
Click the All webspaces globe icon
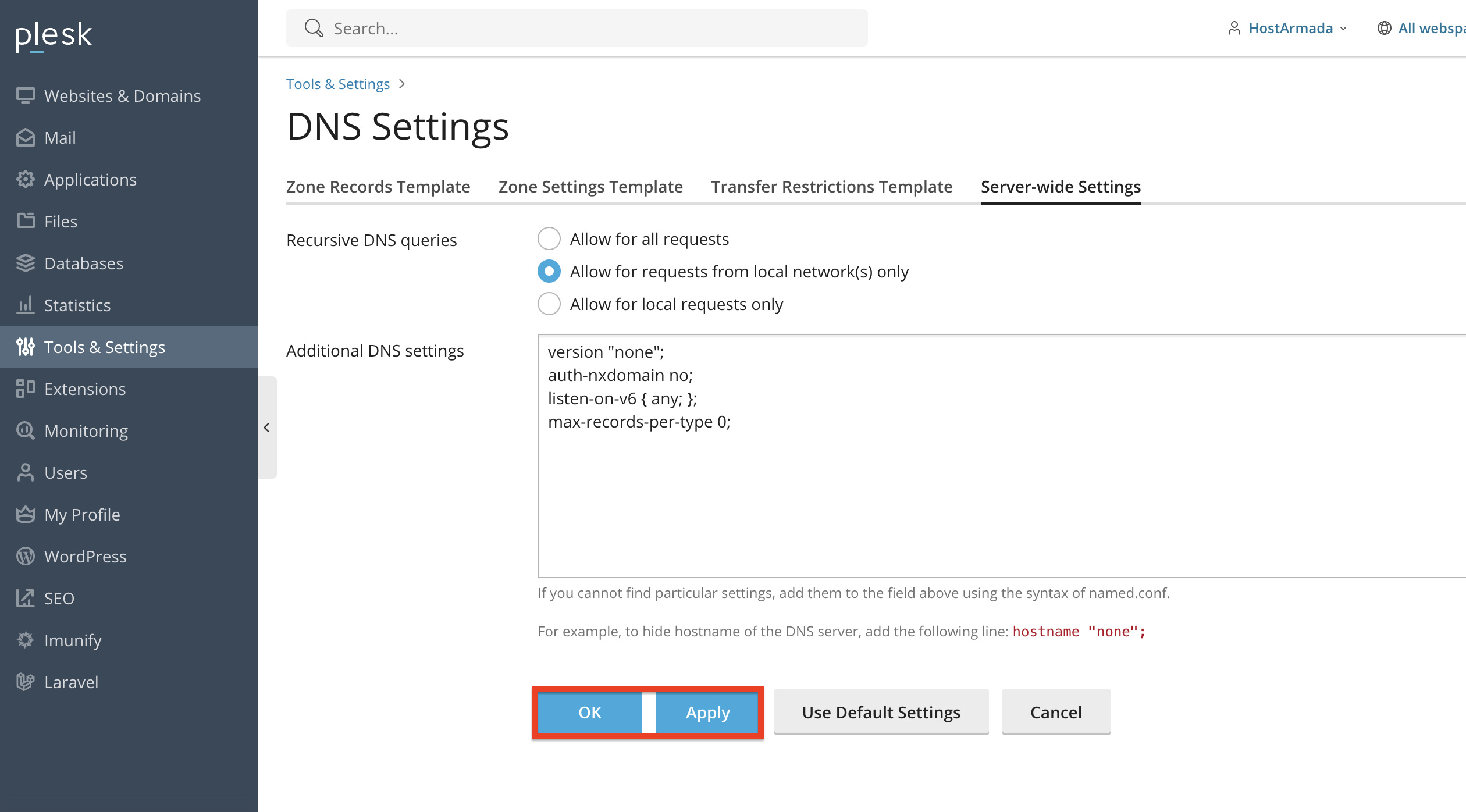point(1384,28)
